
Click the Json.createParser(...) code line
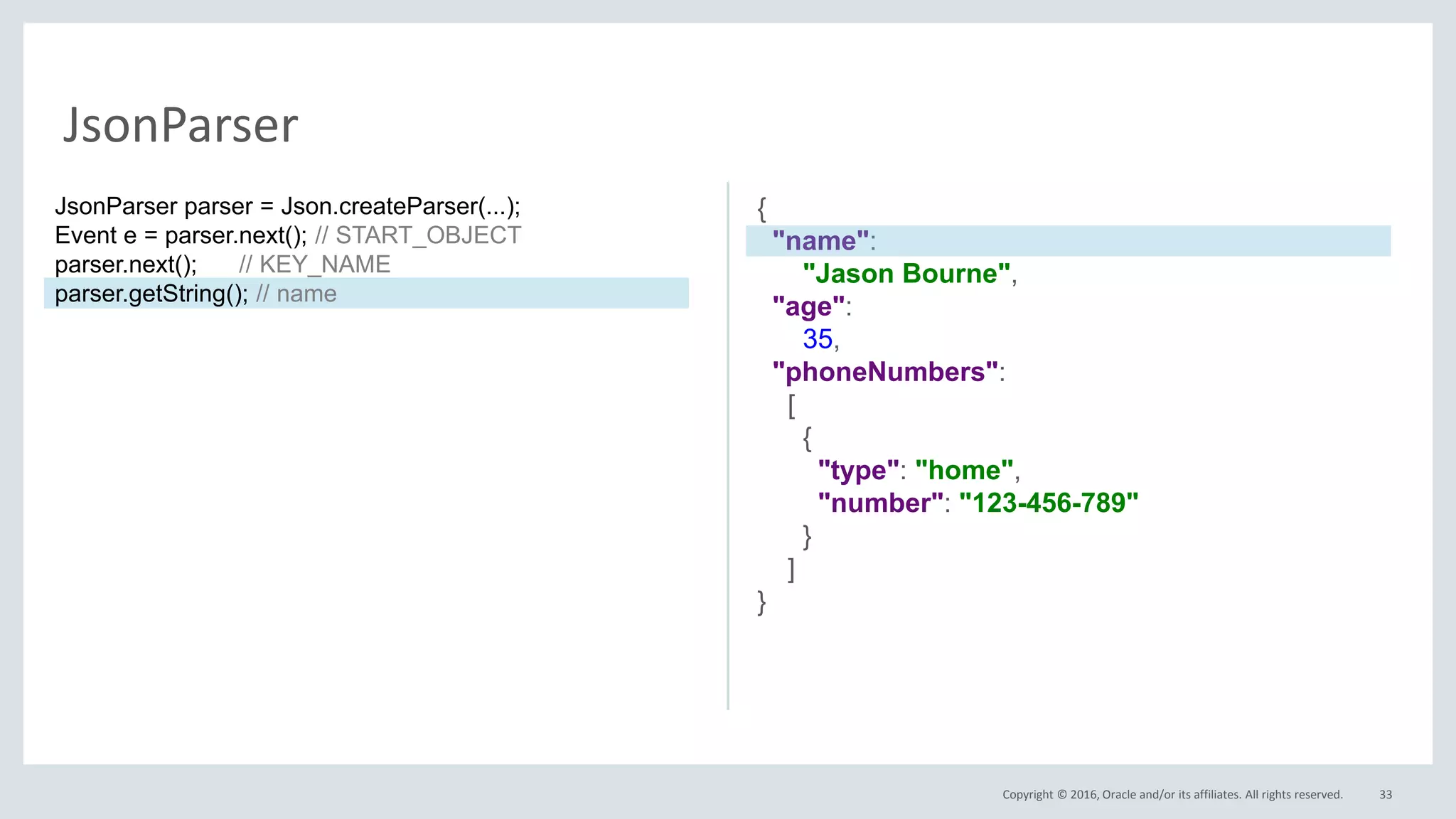tap(287, 206)
